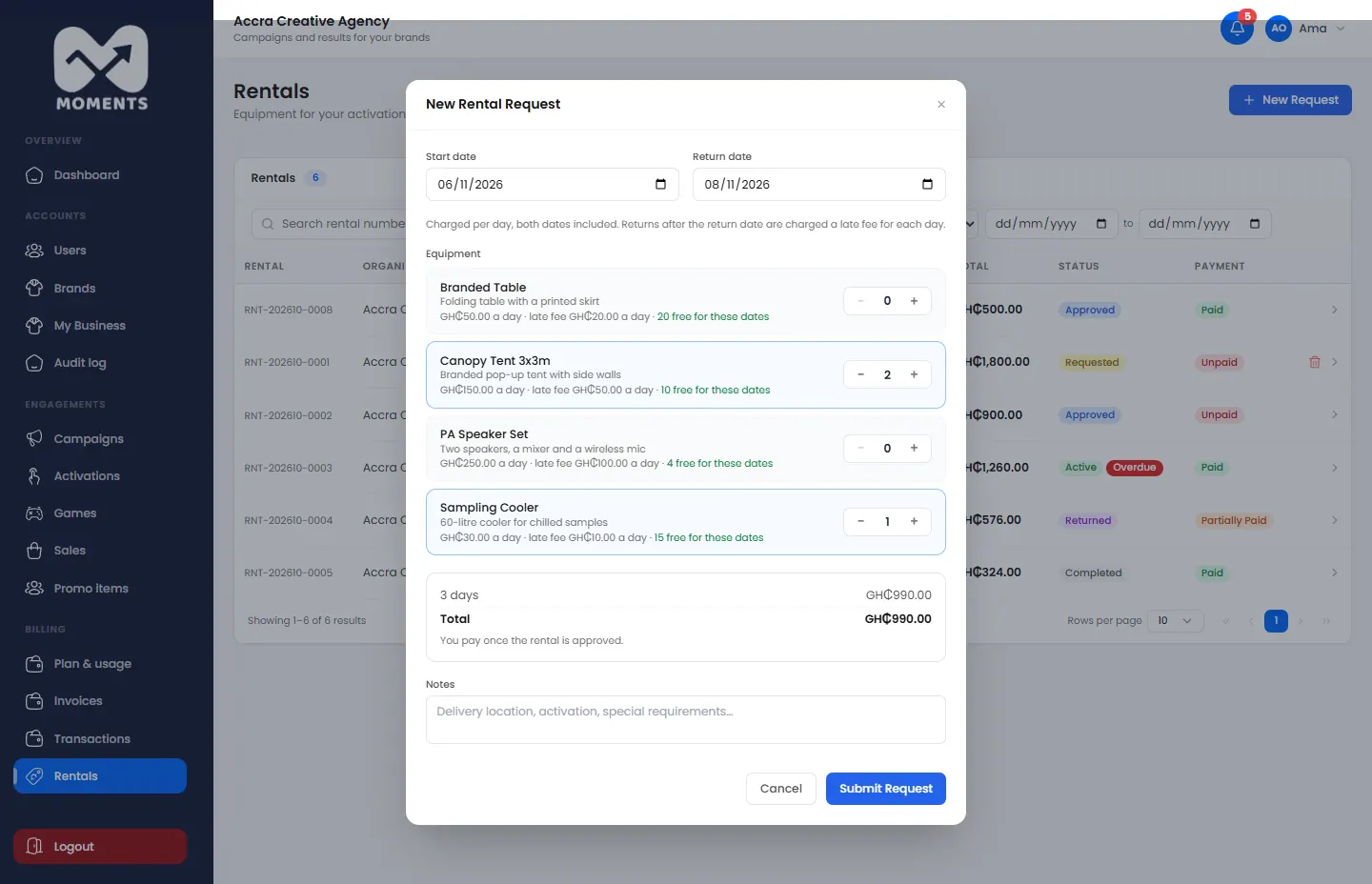Open the filter to-date calendar icon
Image resolution: width=1372 pixels, height=884 pixels.
(1255, 224)
